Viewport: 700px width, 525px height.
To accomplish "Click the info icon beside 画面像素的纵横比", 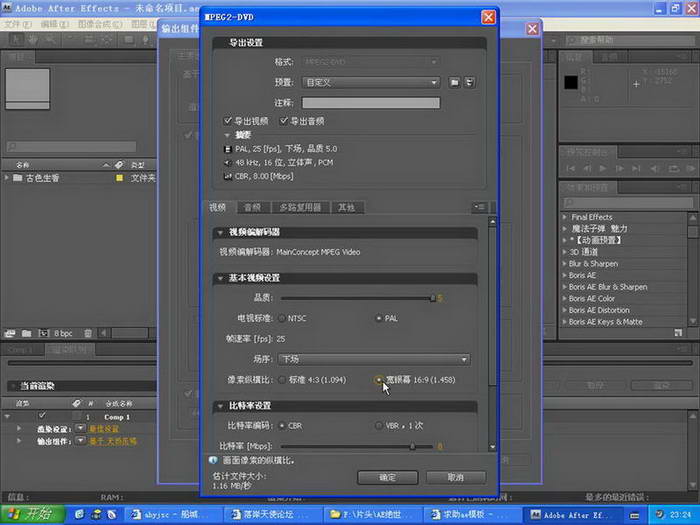I will pyautogui.click(x=213, y=460).
